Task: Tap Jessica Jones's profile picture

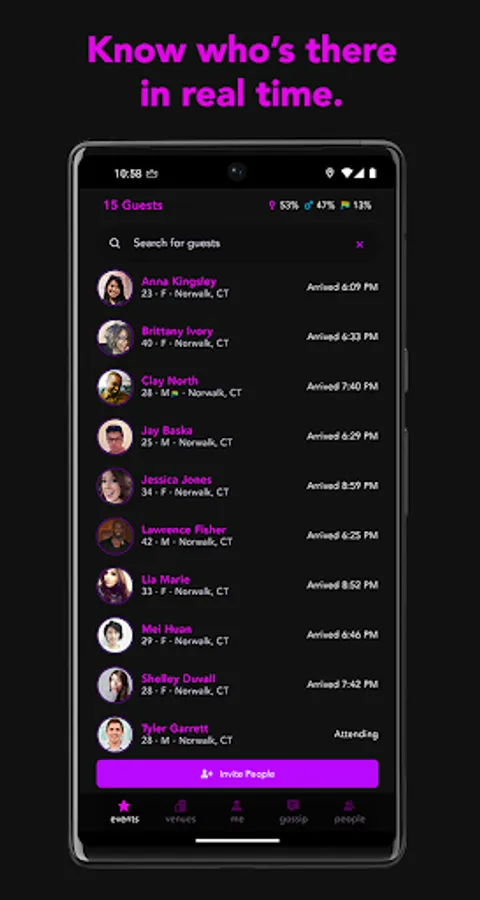Action: pyautogui.click(x=115, y=486)
